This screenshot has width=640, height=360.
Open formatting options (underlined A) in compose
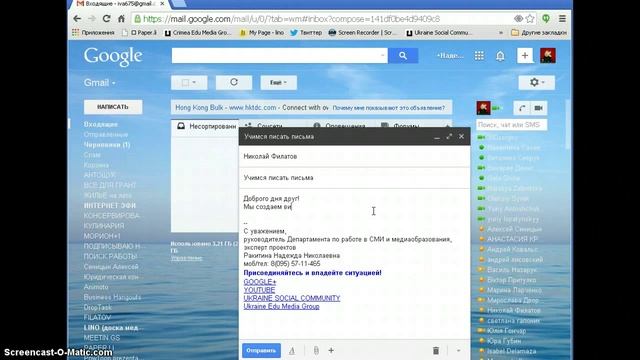tap(292, 351)
